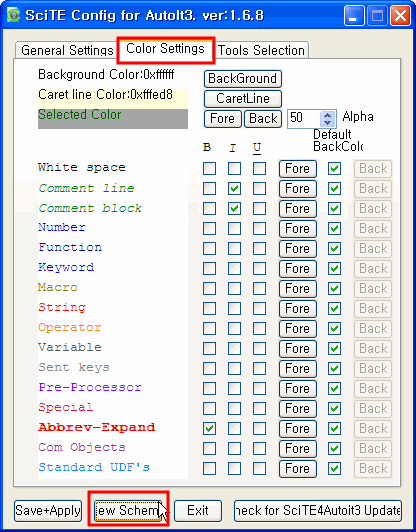Screen dimensions: 416x532
Task: Set Fore color for Special
Action: 298,409
